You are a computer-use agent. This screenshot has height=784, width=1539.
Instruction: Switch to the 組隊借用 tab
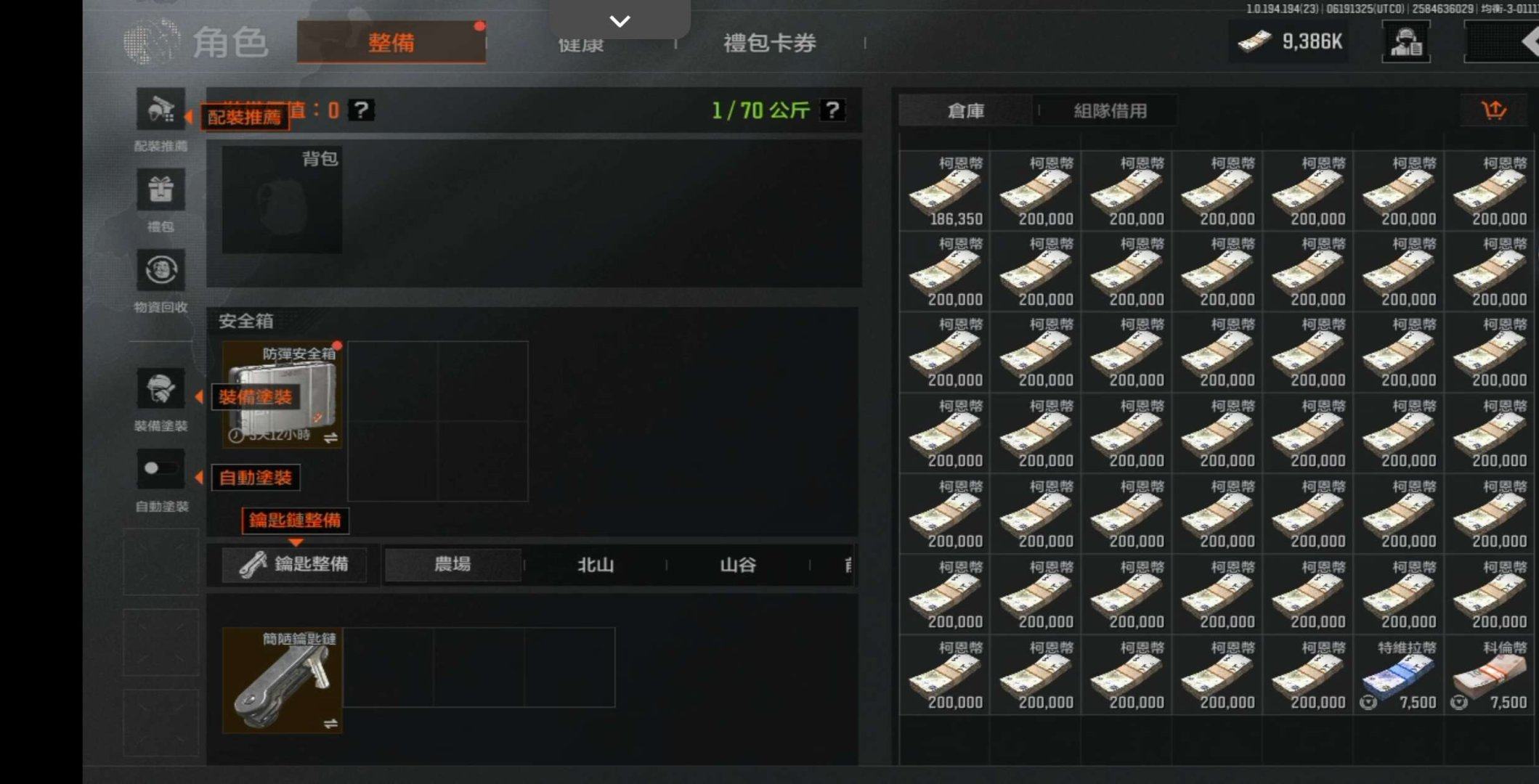point(1110,111)
